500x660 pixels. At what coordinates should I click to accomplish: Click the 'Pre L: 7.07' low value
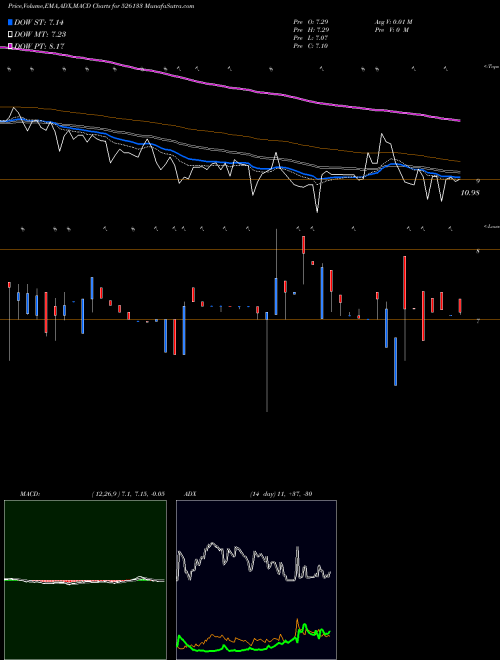(x=311, y=38)
